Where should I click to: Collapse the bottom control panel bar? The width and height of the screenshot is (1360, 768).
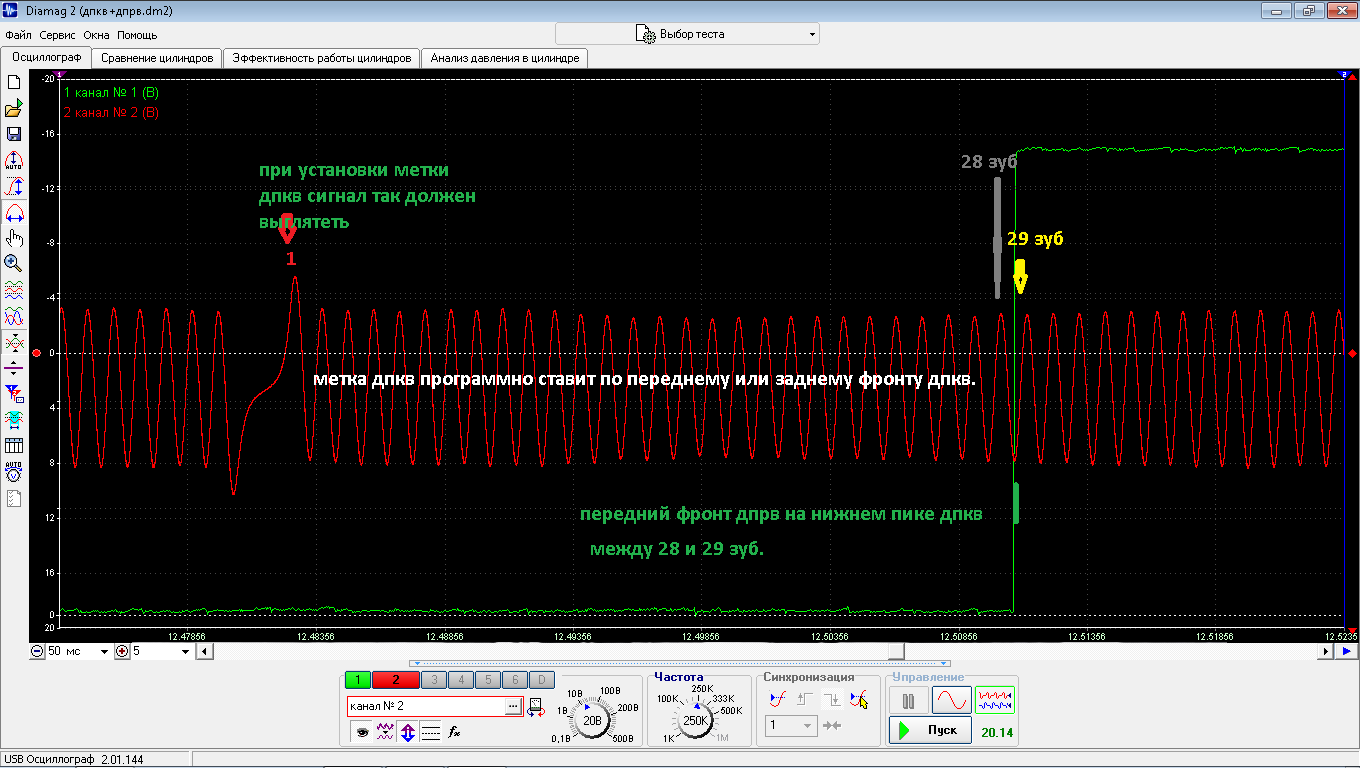680,663
